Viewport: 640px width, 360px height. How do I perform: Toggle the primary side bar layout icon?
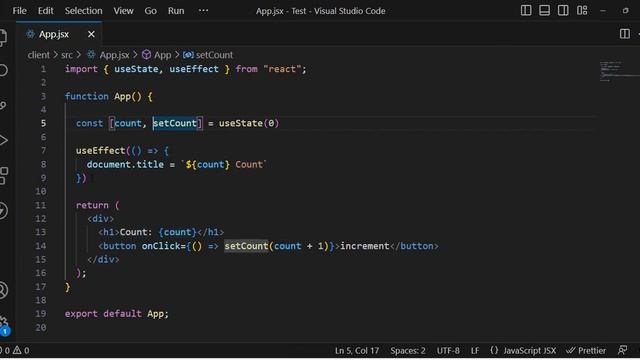pyautogui.click(x=526, y=11)
